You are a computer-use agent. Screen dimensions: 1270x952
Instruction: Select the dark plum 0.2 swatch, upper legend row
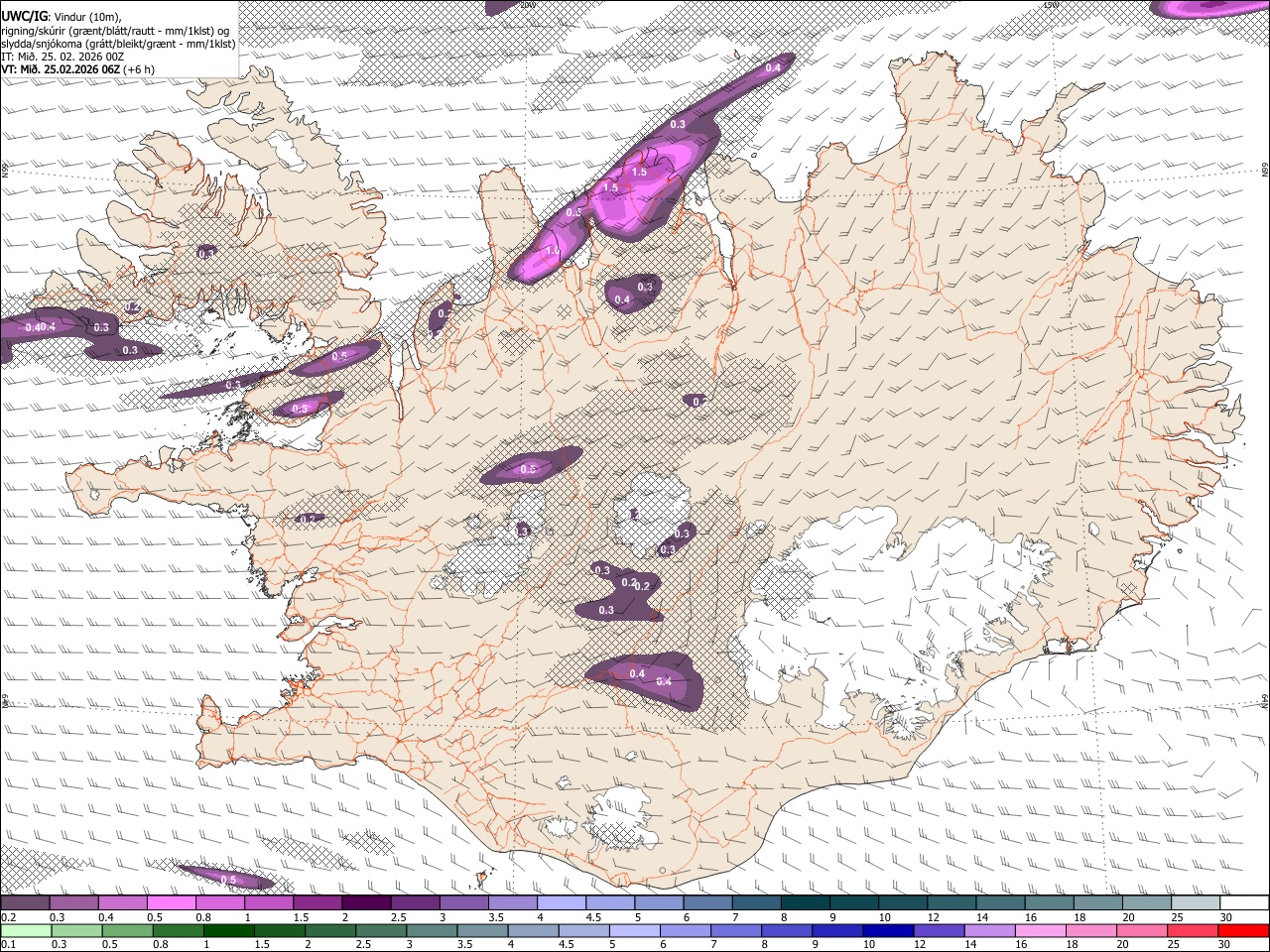tap(25, 903)
